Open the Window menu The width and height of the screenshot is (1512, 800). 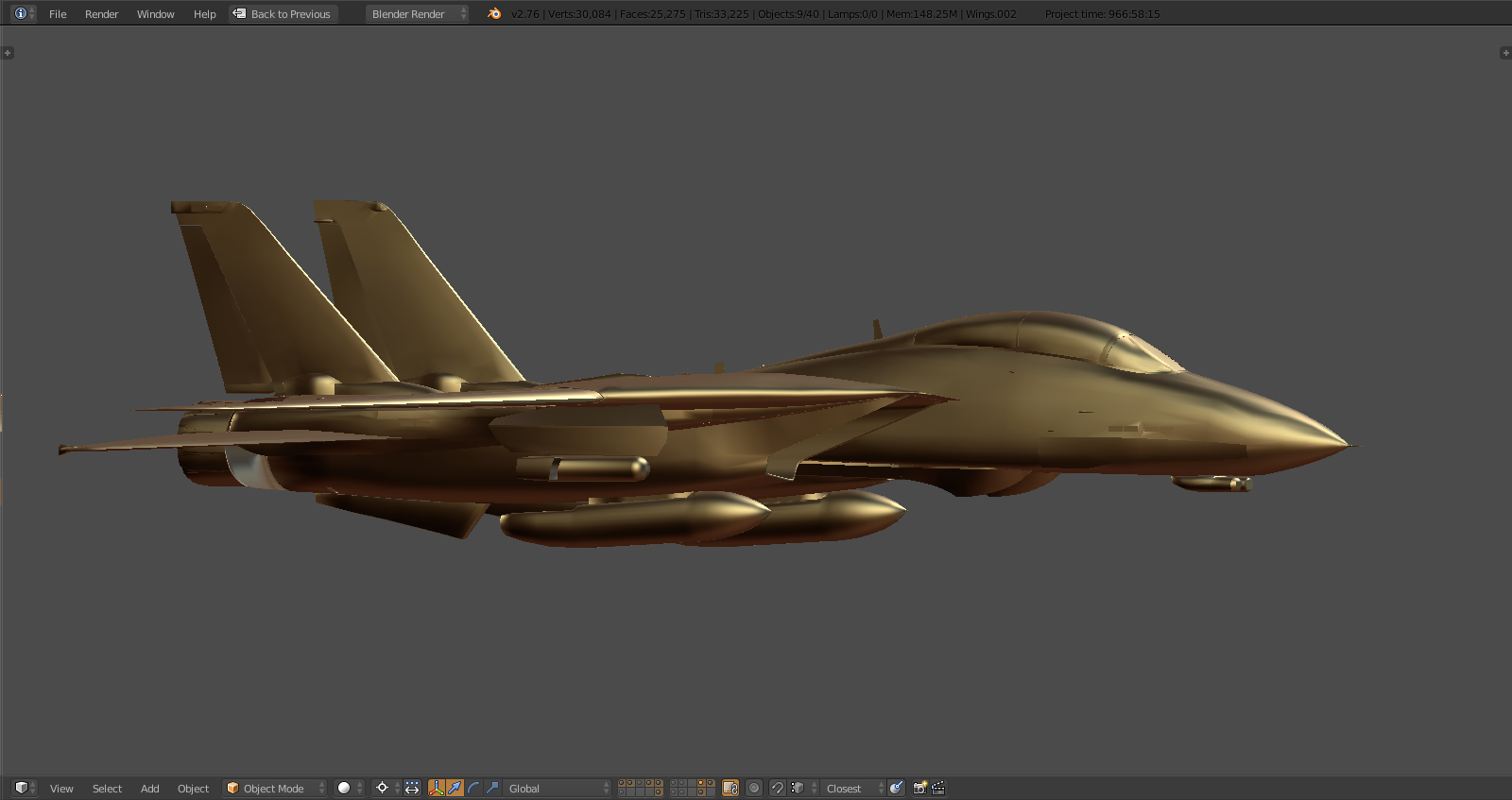155,14
